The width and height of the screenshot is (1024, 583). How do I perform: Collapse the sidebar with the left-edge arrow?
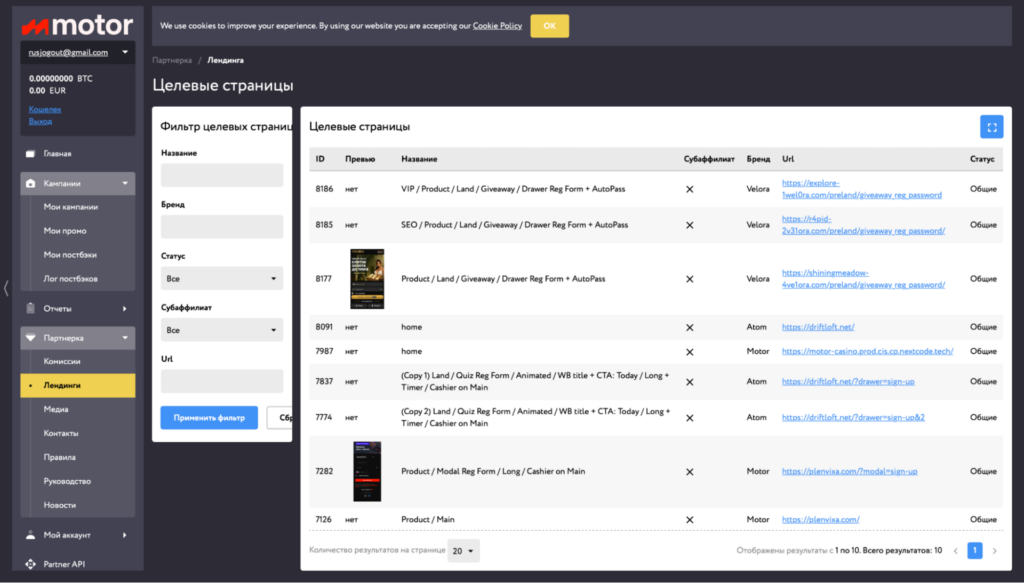6,288
